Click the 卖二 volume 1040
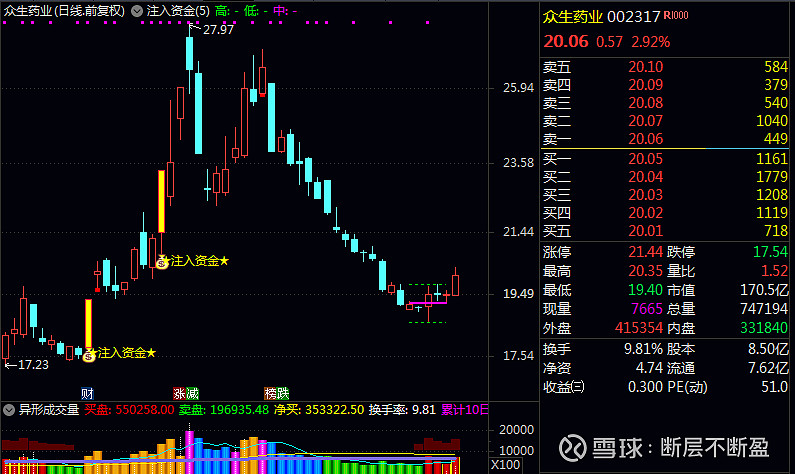 772,121
